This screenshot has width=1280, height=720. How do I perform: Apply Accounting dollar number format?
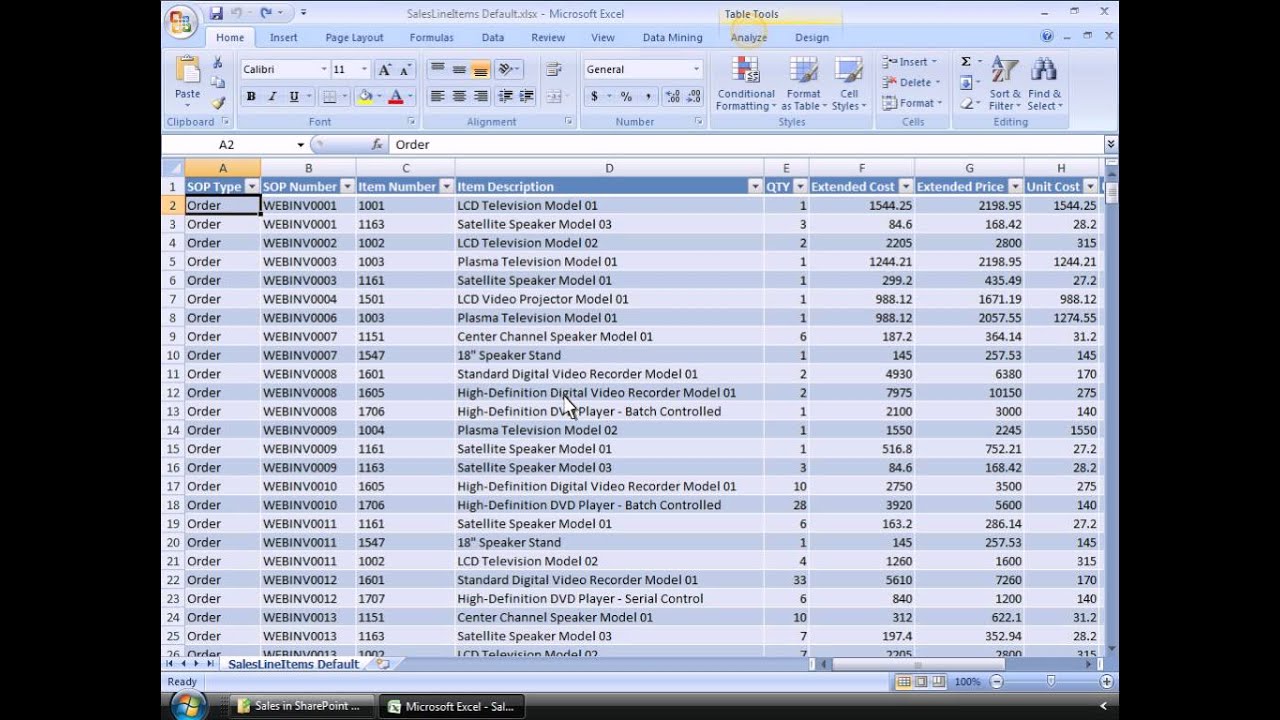pyautogui.click(x=595, y=97)
